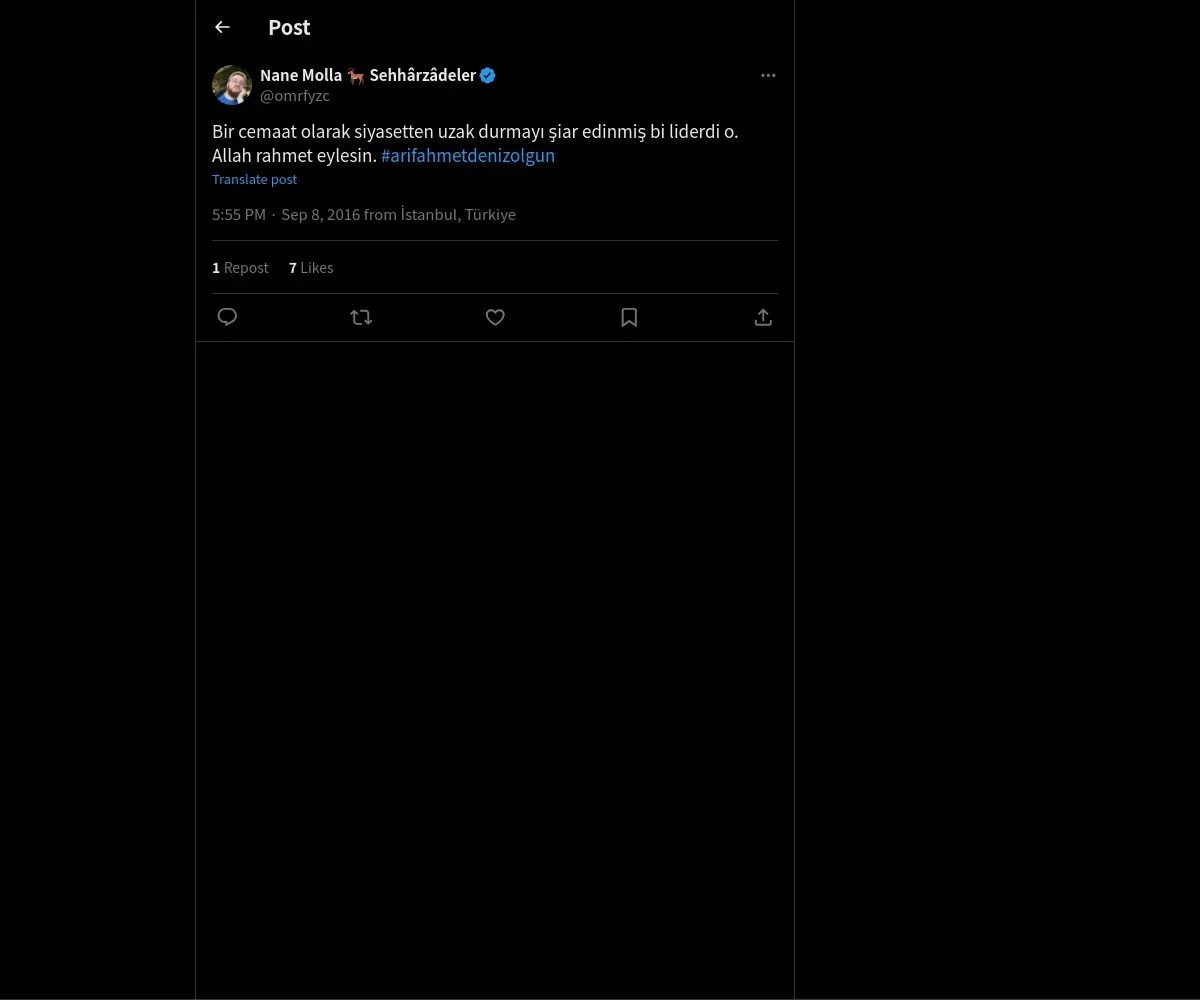Reply to the post via the comment icon
The height and width of the screenshot is (1000, 1200).
(227, 317)
